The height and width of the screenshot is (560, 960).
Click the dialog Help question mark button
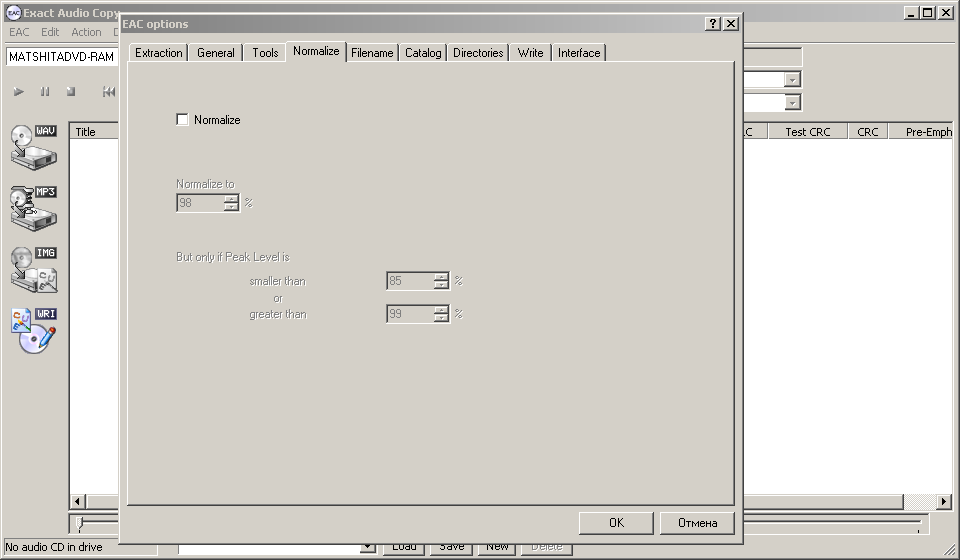point(712,24)
